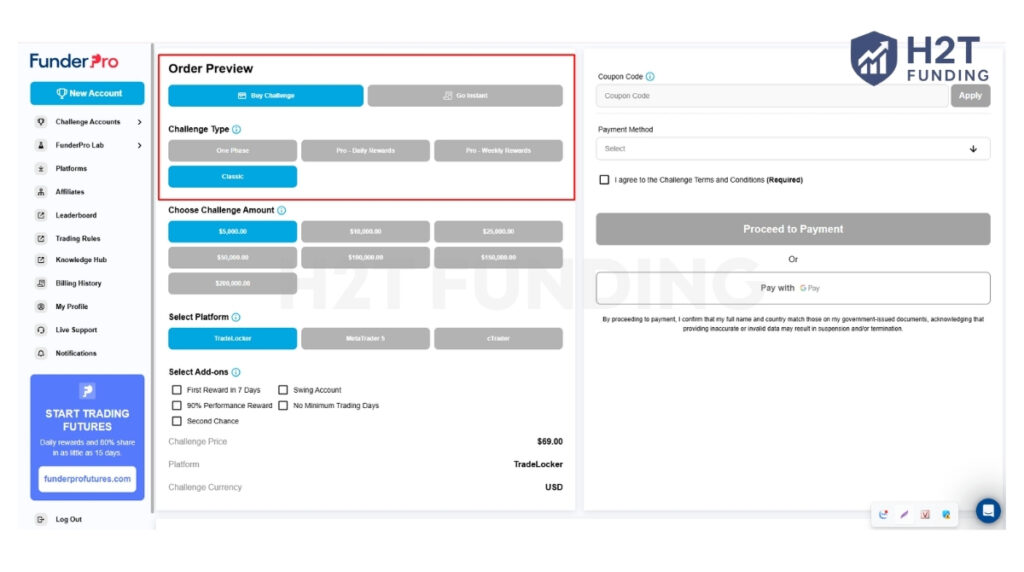This screenshot has height=572, width=1024.
Task: Click the My Profile icon
Action: (x=41, y=307)
